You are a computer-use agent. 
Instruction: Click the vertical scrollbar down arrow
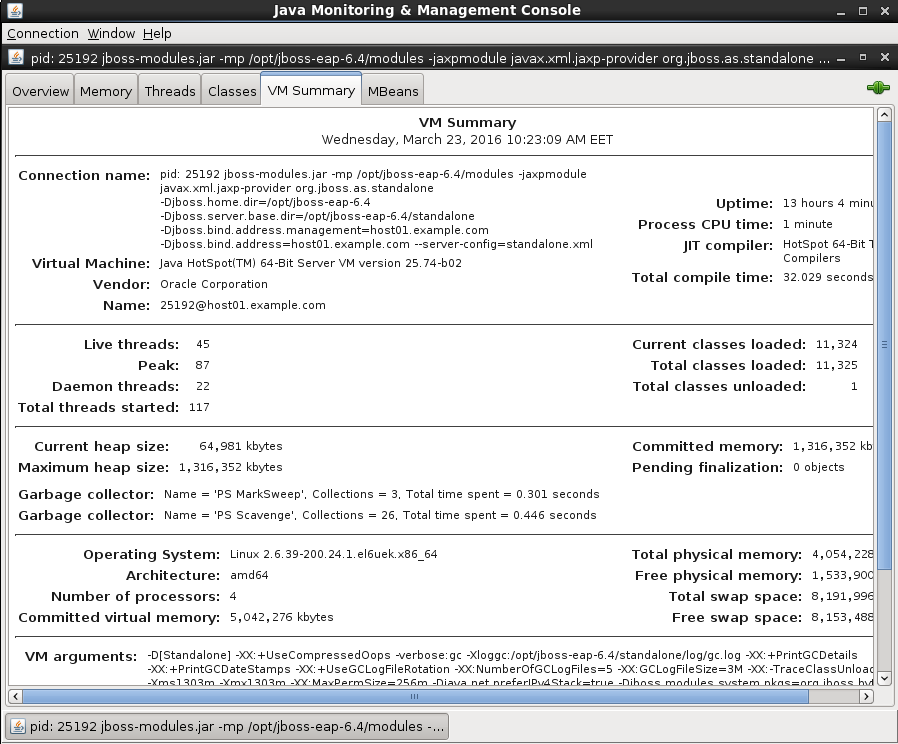pos(884,678)
